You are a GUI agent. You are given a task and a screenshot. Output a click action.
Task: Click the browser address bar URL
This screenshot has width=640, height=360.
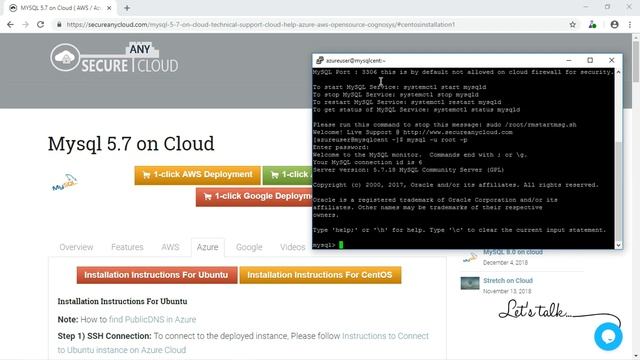tap(260, 24)
